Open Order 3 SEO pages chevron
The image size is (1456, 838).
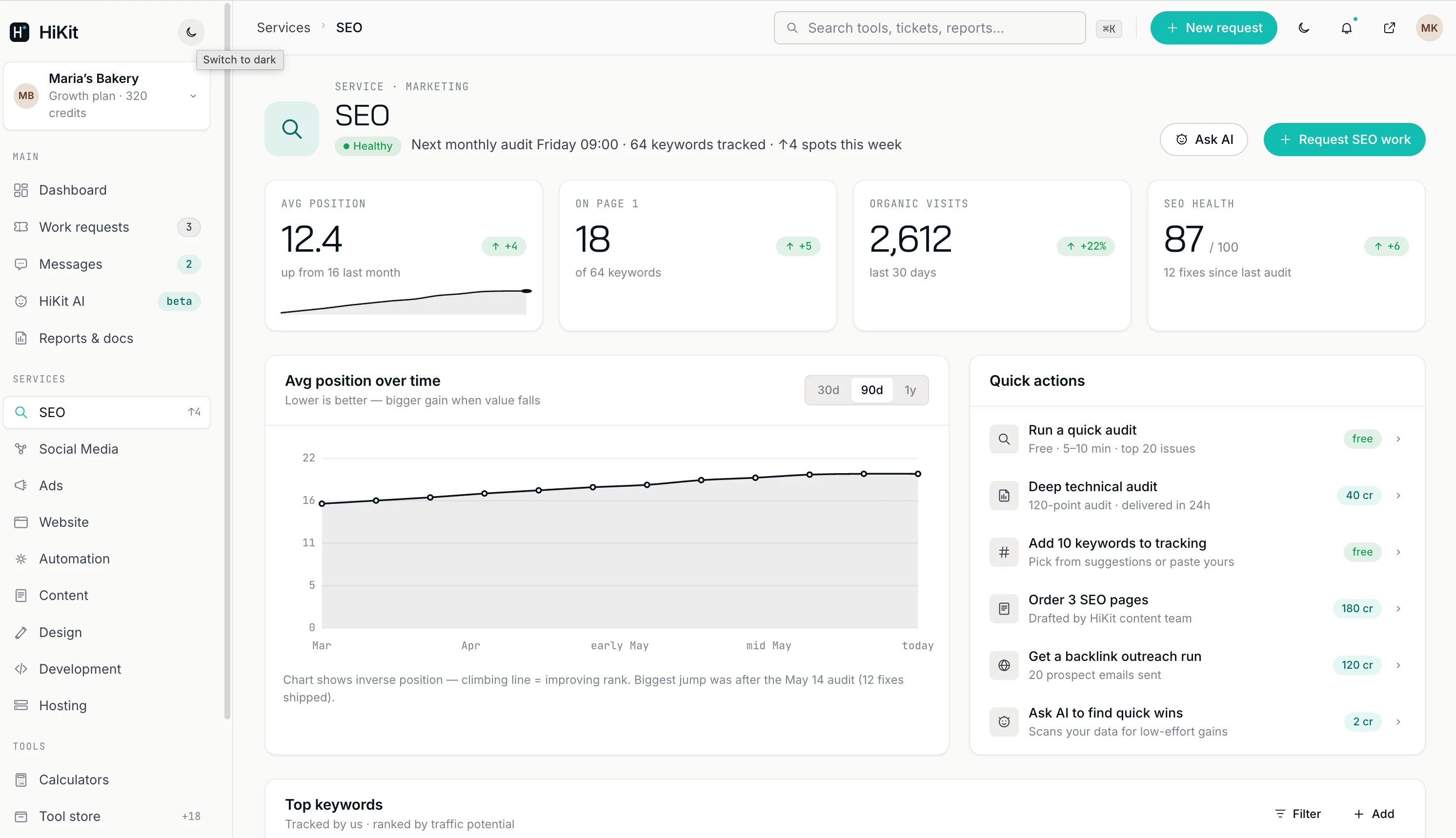(x=1398, y=608)
